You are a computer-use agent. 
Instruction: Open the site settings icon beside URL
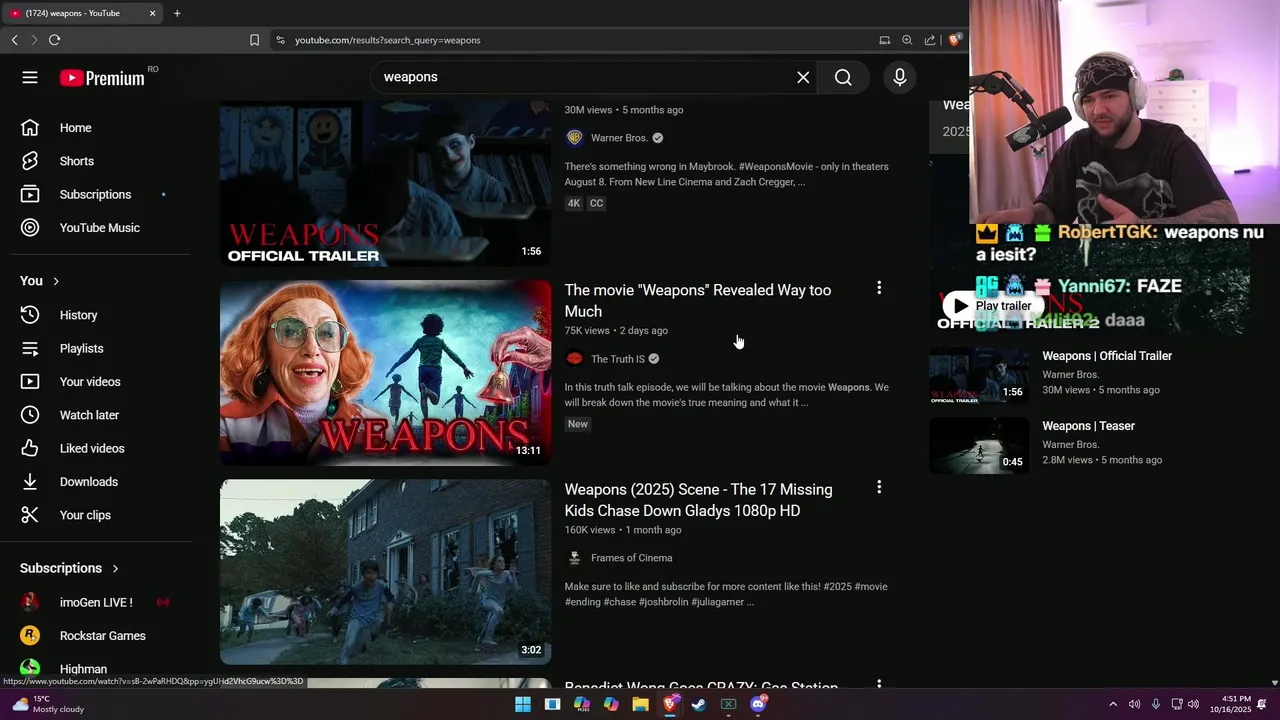point(280,40)
